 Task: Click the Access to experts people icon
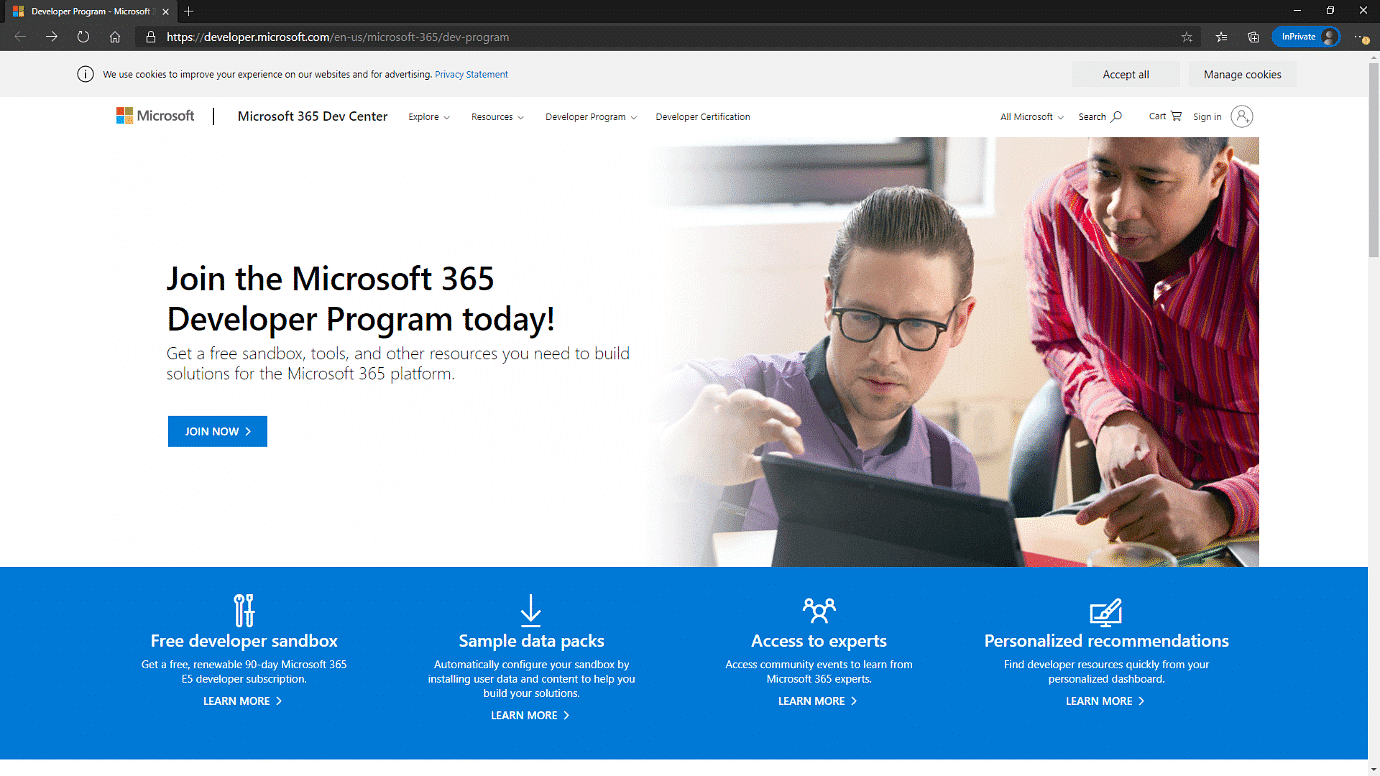point(818,609)
